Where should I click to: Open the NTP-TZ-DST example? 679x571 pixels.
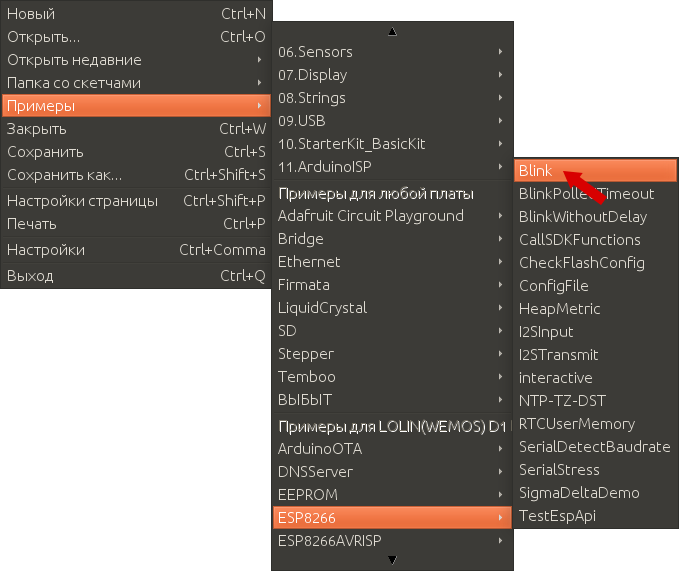pyautogui.click(x=595, y=400)
